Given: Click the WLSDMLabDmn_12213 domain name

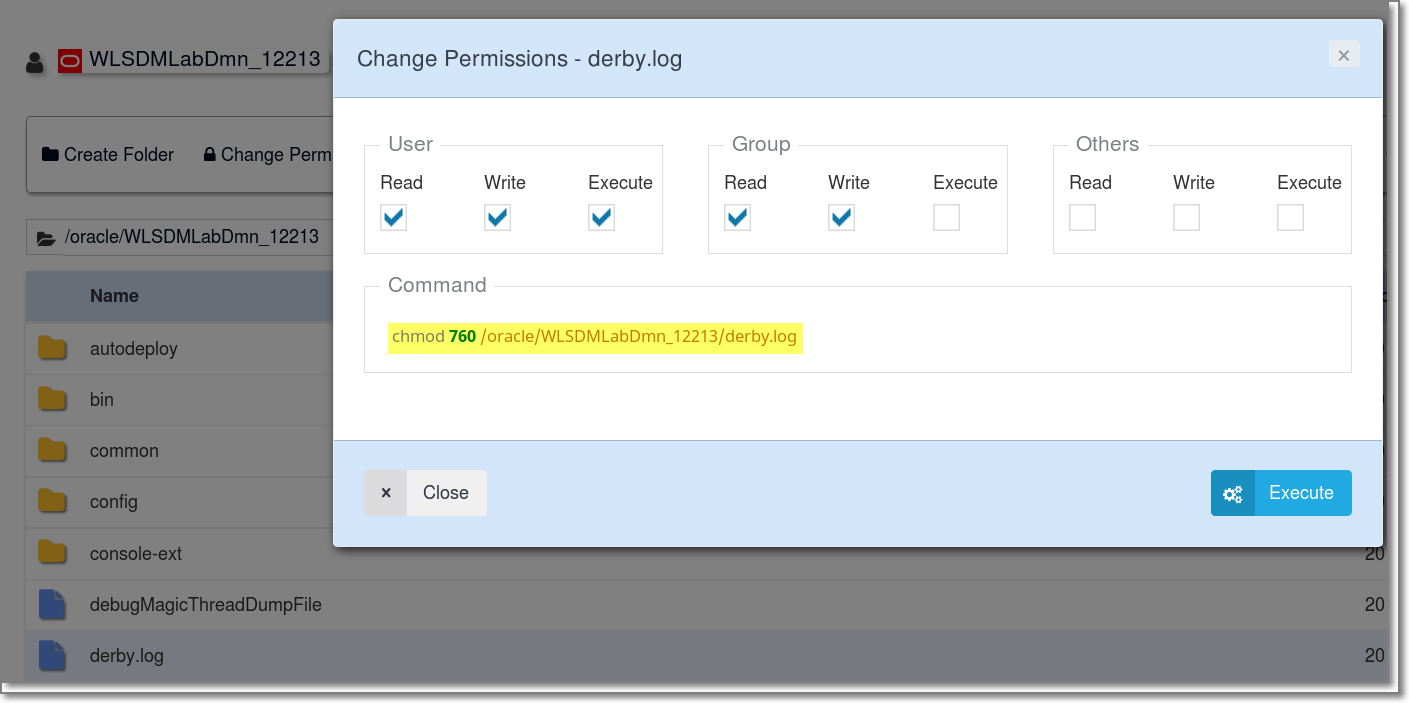Looking at the screenshot, I should pos(205,59).
